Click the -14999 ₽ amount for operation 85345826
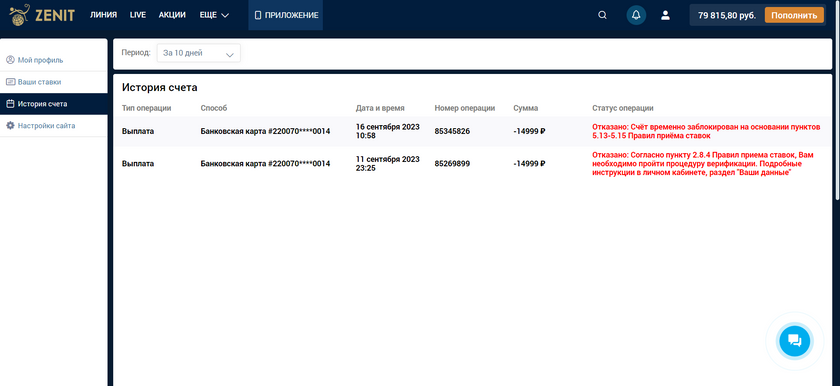 pos(529,131)
